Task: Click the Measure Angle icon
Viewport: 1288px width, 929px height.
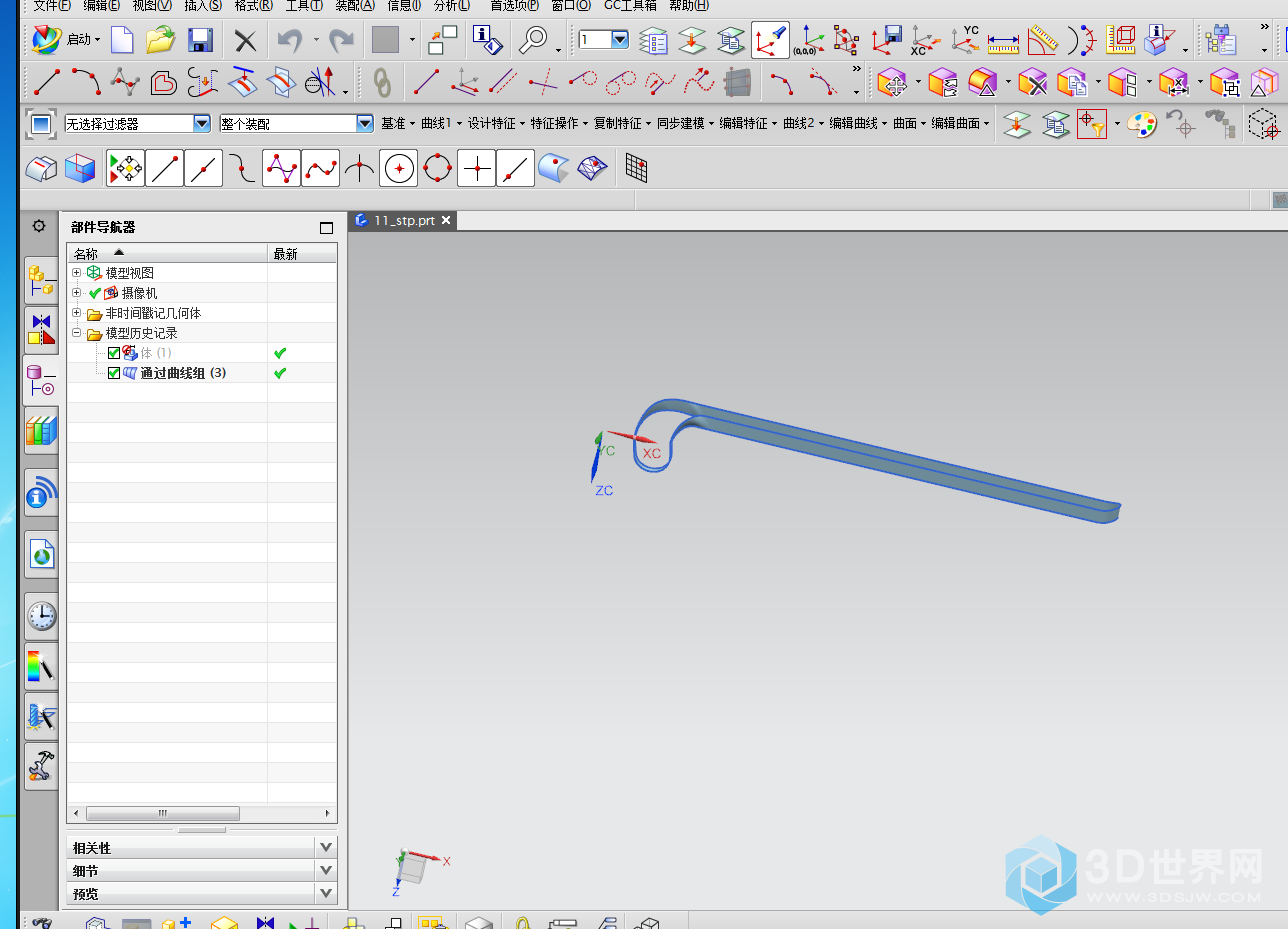Action: pos(1042,40)
